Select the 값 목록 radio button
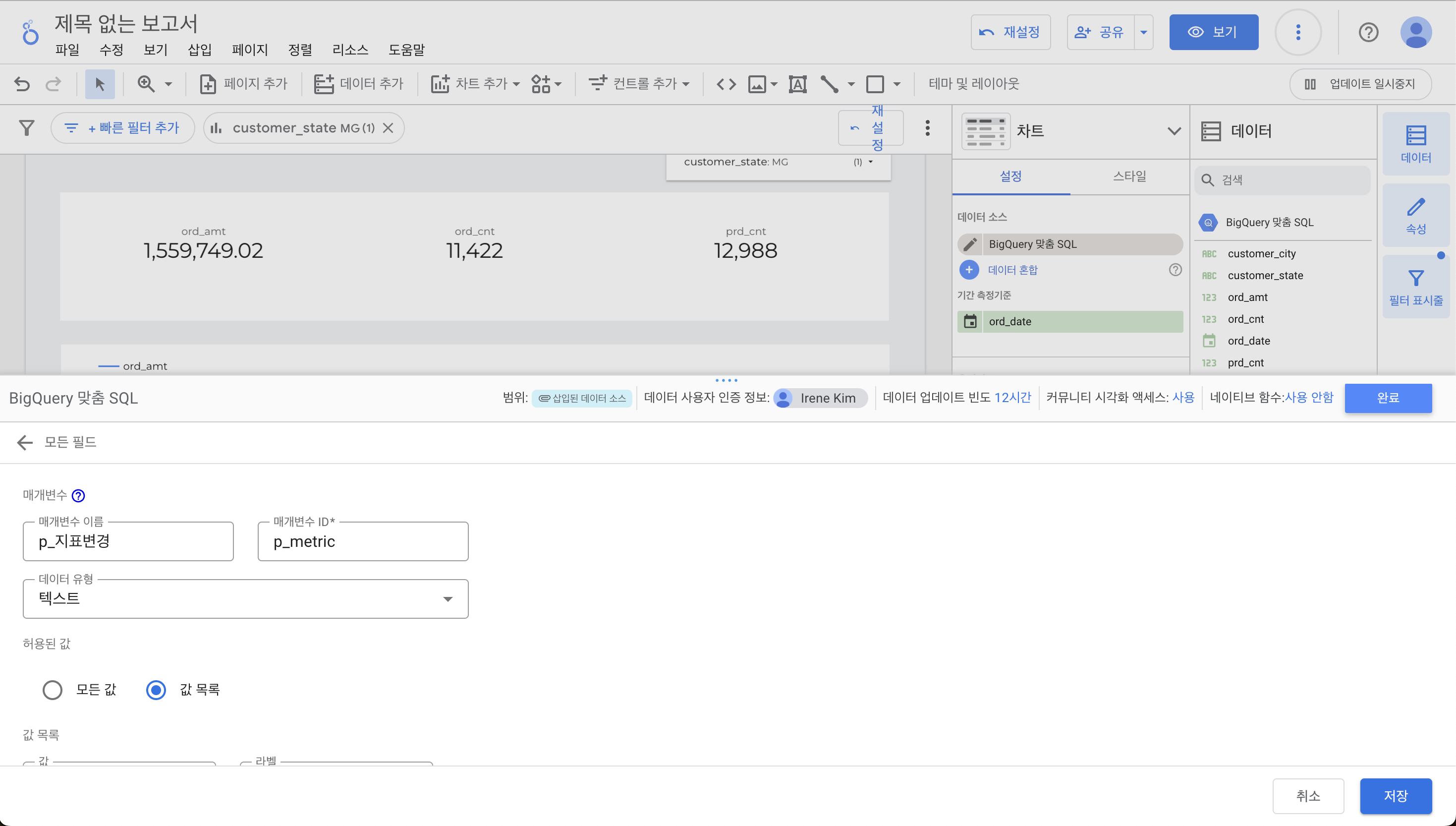1456x826 pixels. (156, 689)
